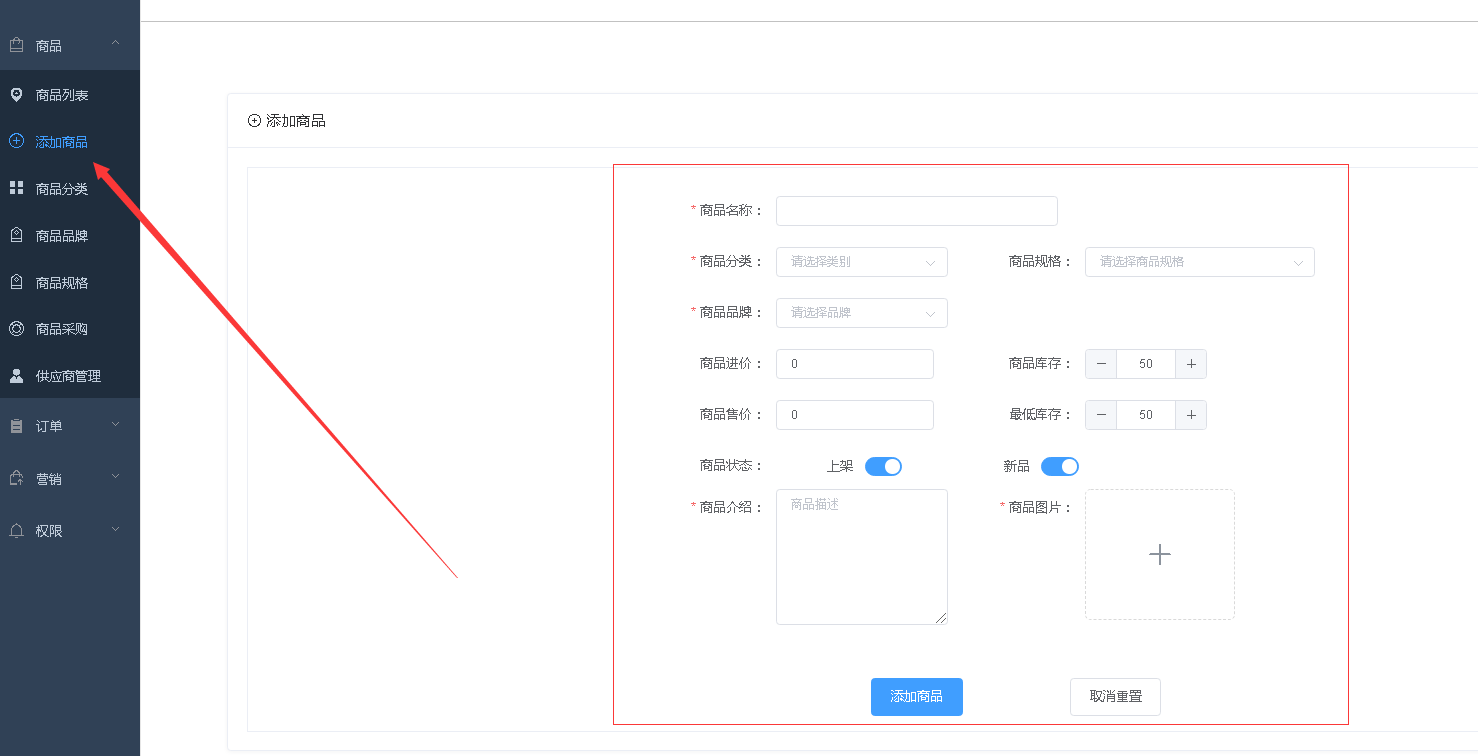The width and height of the screenshot is (1478, 756).
Task: Click inside the 商品名称 input field
Action: [x=916, y=211]
